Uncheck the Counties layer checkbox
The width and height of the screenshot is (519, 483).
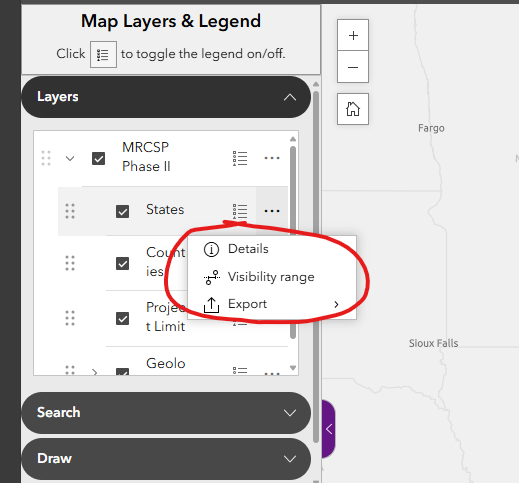pyautogui.click(x=122, y=264)
